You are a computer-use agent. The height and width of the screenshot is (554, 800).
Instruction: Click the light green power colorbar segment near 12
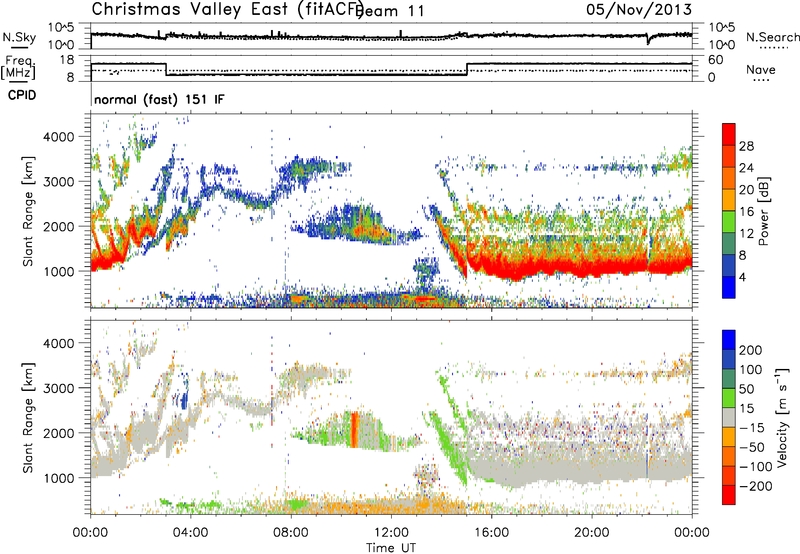click(x=729, y=222)
